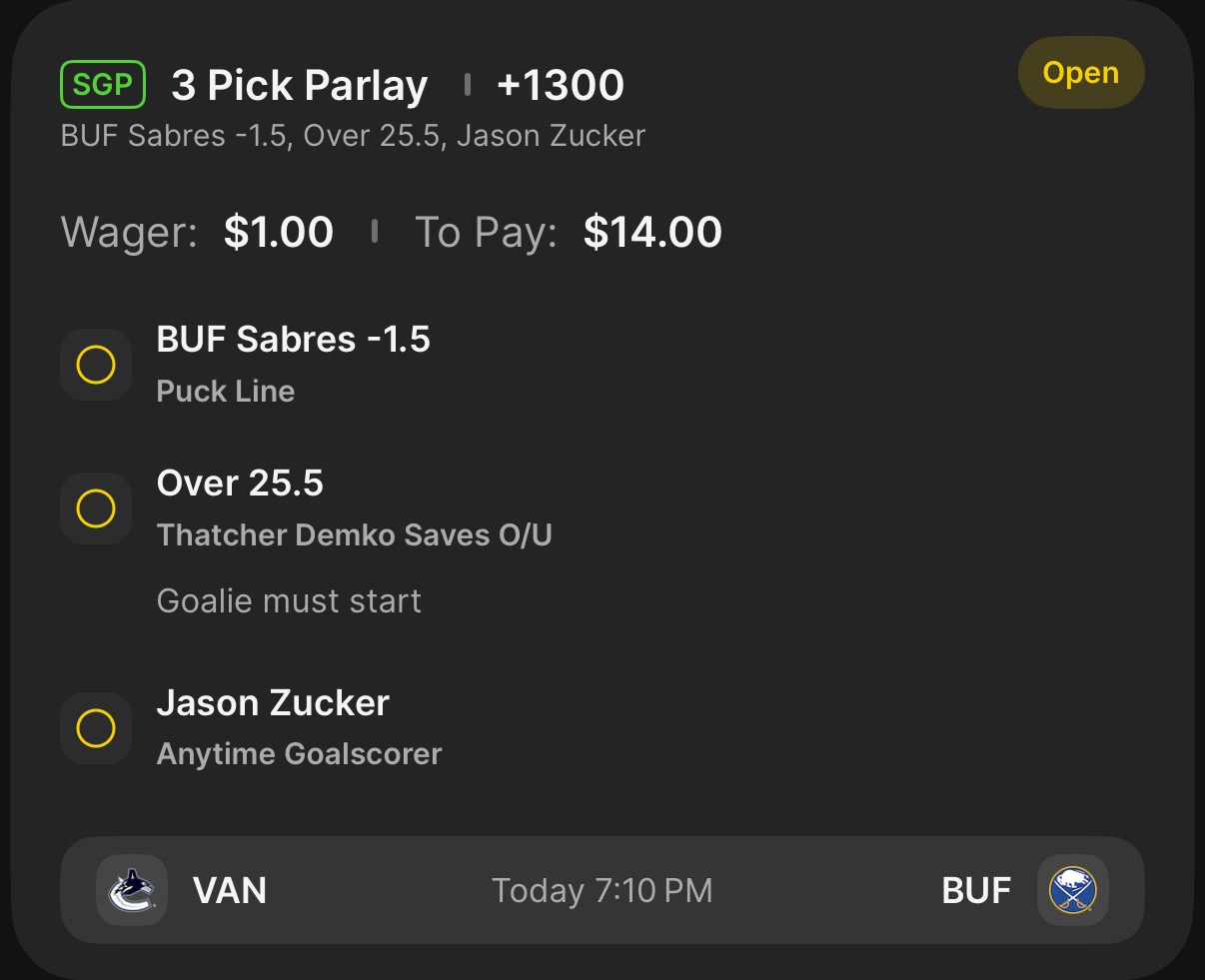1205x980 pixels.
Task: Click the Anytime Goalscorer market label
Action: [299, 754]
